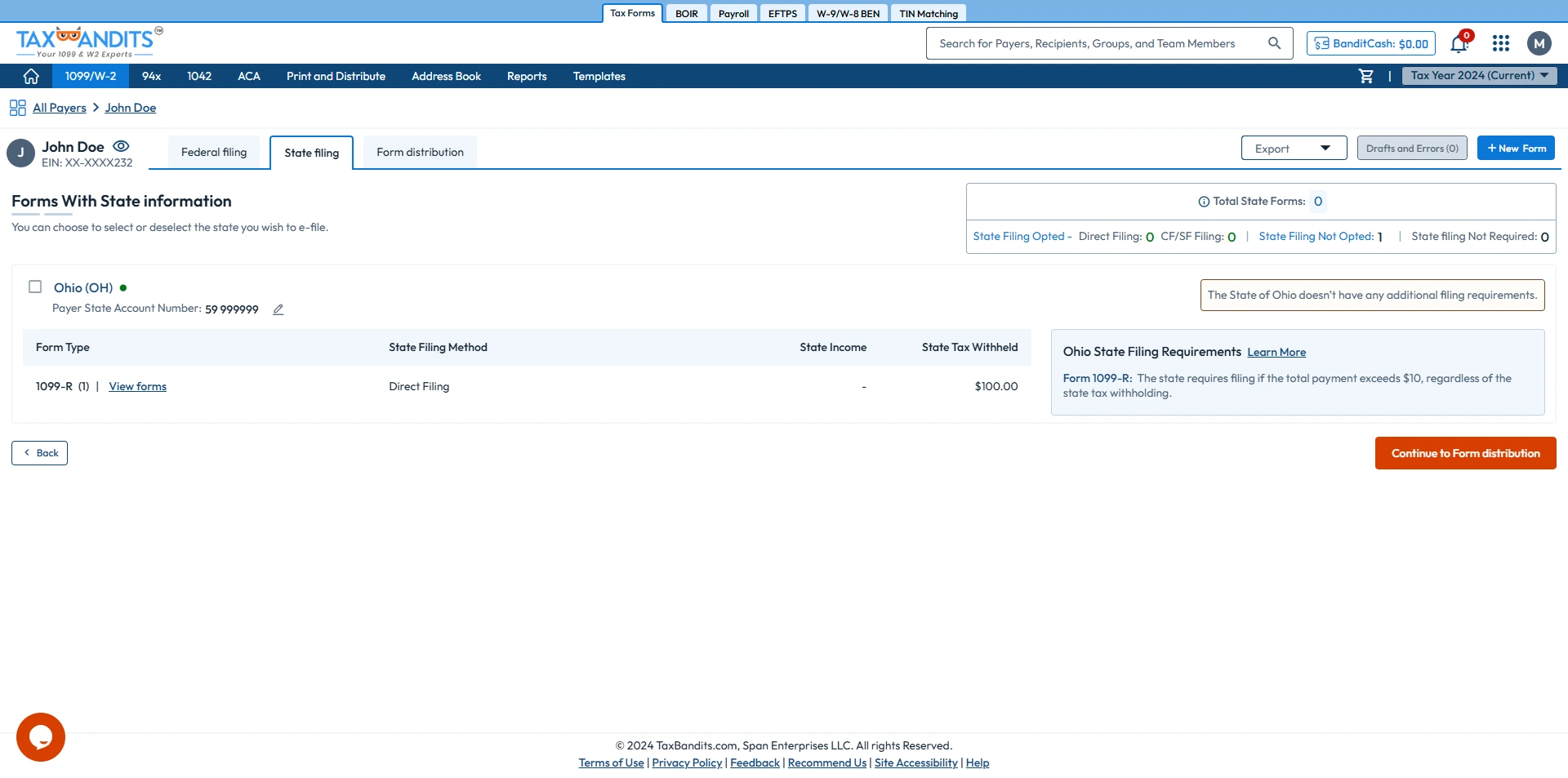Click the eye icon beside John Doe
This screenshot has width=1568, height=778.
pyautogui.click(x=121, y=146)
